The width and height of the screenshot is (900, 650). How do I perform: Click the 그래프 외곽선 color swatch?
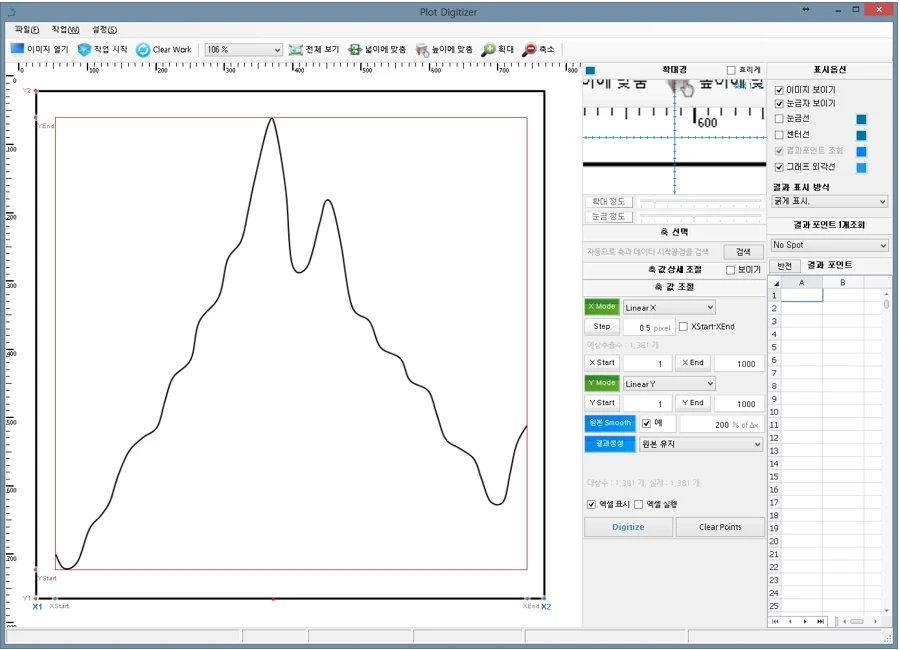coord(861,168)
